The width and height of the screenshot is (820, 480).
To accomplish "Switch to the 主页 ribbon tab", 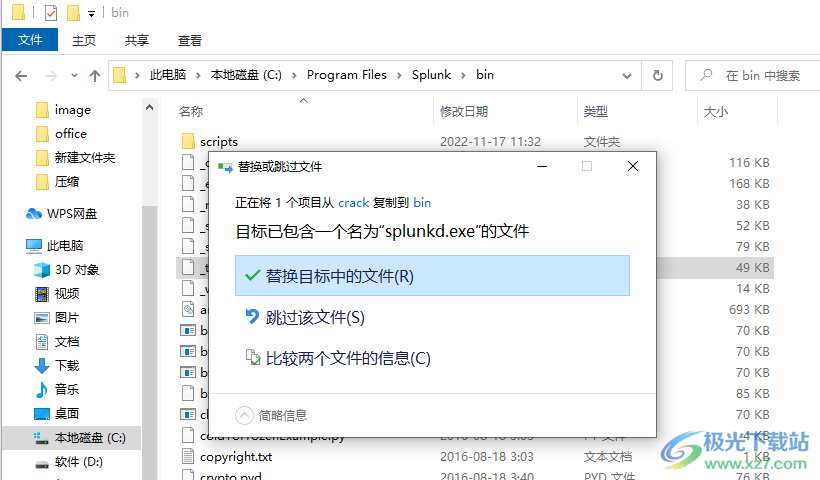I will pos(84,40).
